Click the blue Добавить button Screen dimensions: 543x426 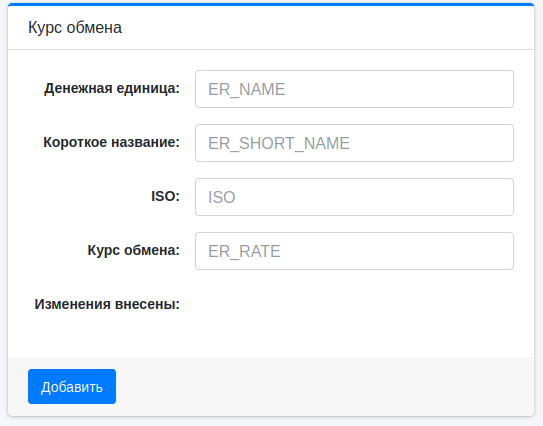[72, 387]
